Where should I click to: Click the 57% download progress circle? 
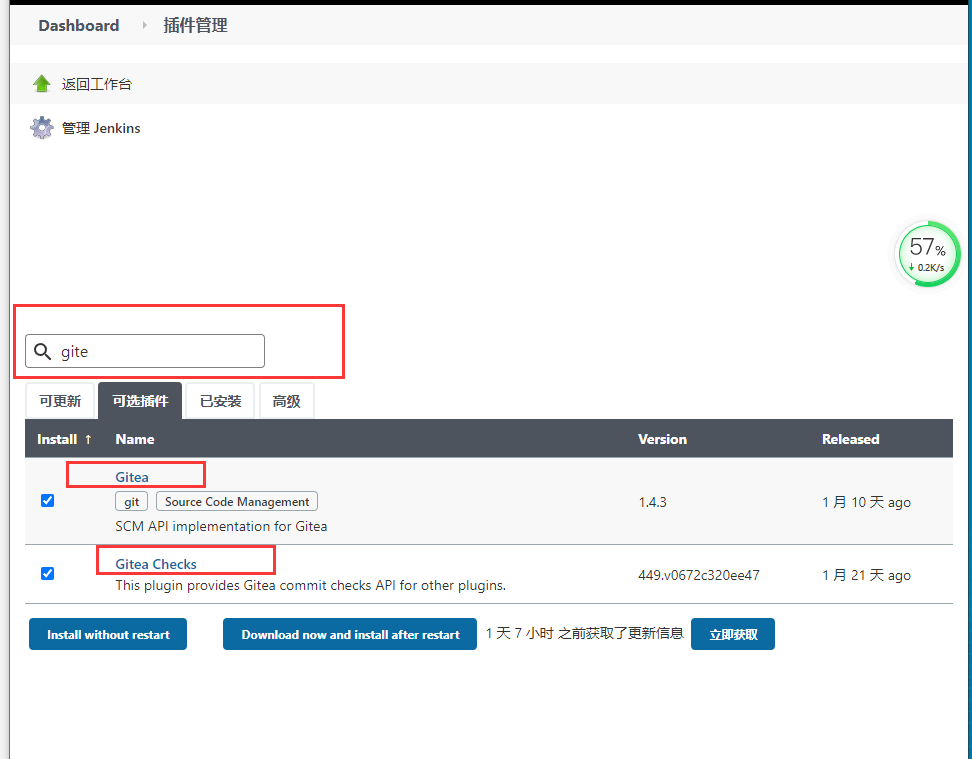tap(926, 253)
